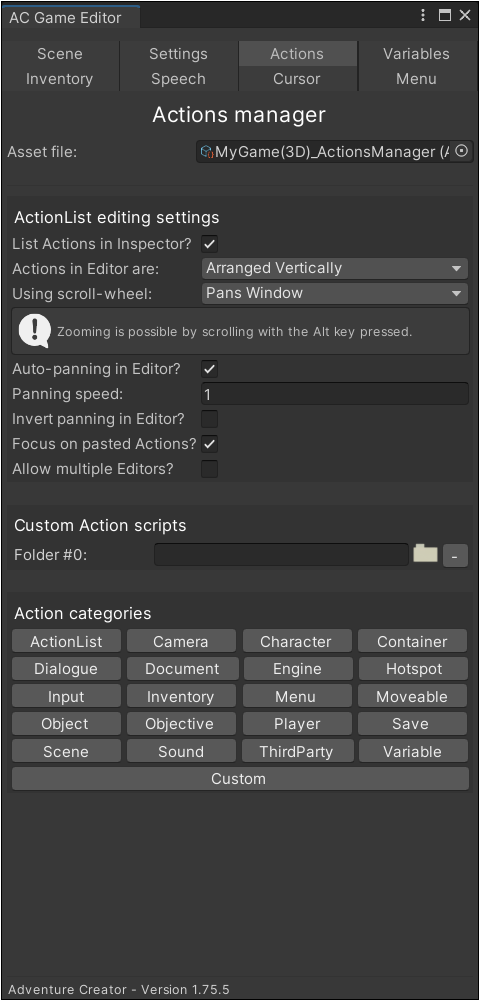Toggle List Actions in Inspector checkbox

pos(209,243)
